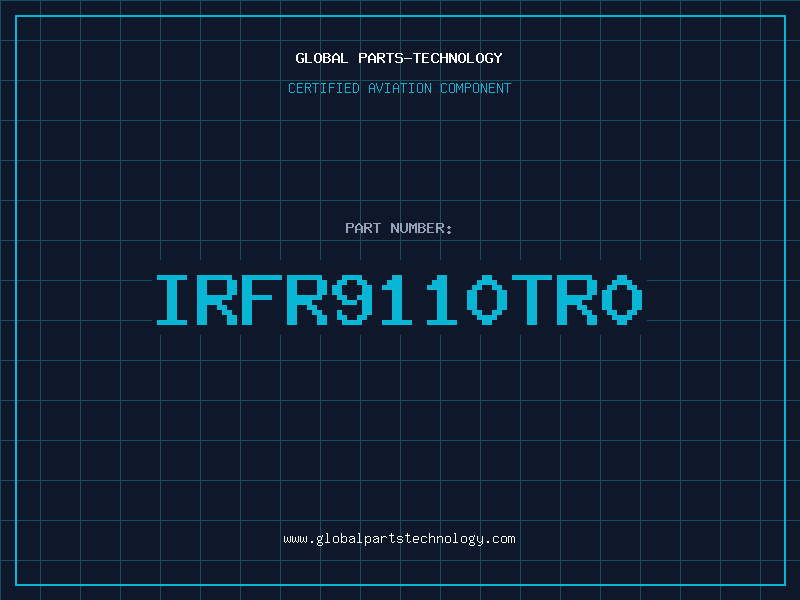Select the part number IRFR9110TR0
The width and height of the screenshot is (800, 600).
point(399,299)
